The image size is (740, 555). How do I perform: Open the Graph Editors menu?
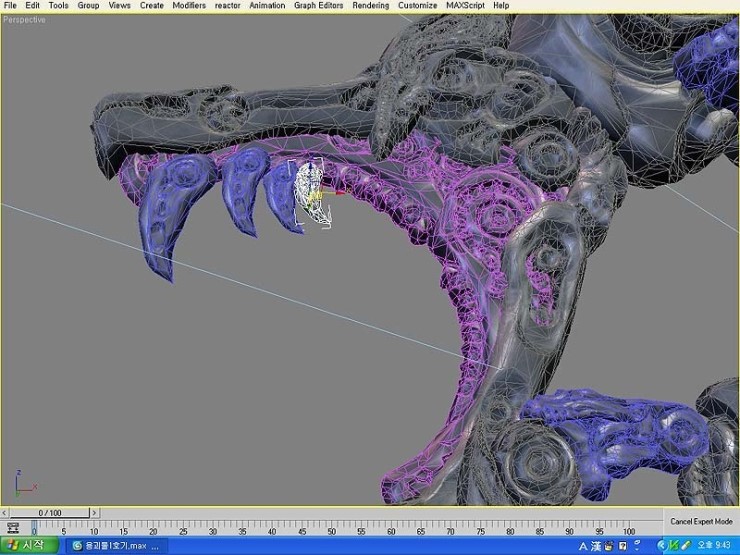pos(319,6)
